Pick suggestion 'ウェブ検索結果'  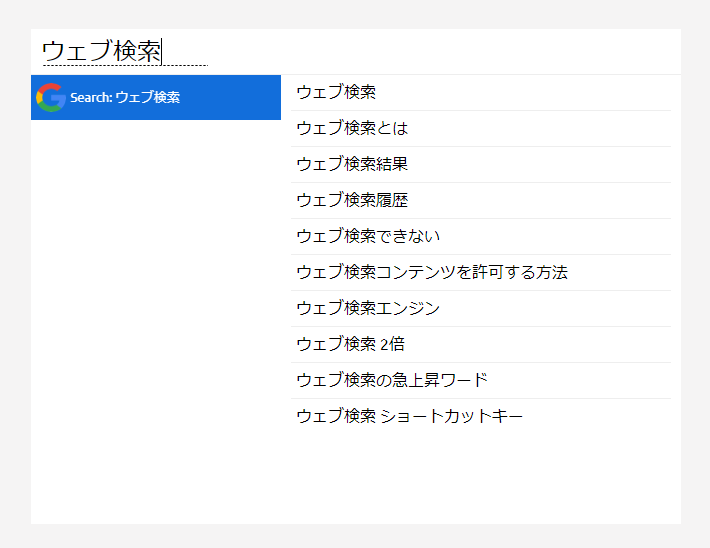point(480,164)
